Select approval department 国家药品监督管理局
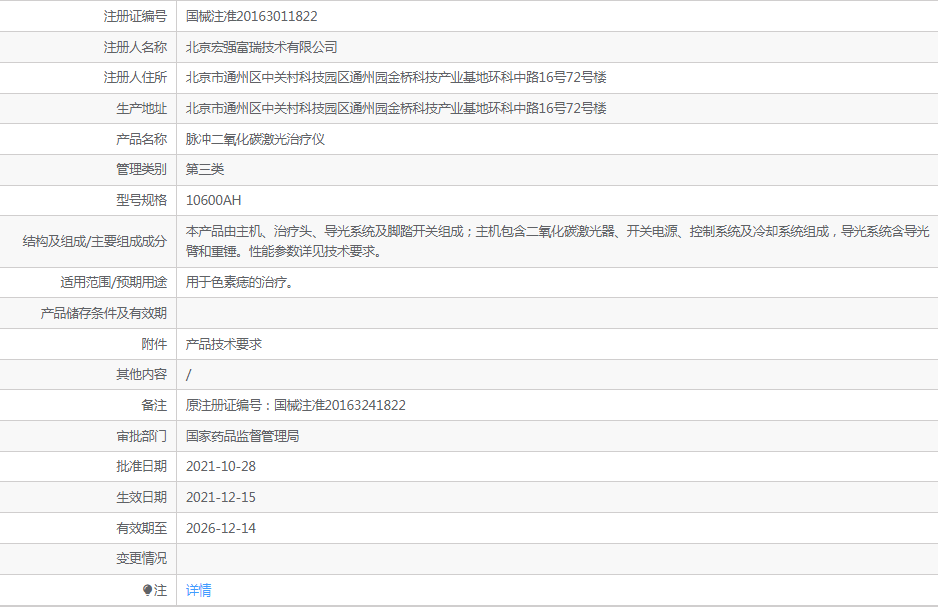This screenshot has height=609, width=938. click(242, 436)
